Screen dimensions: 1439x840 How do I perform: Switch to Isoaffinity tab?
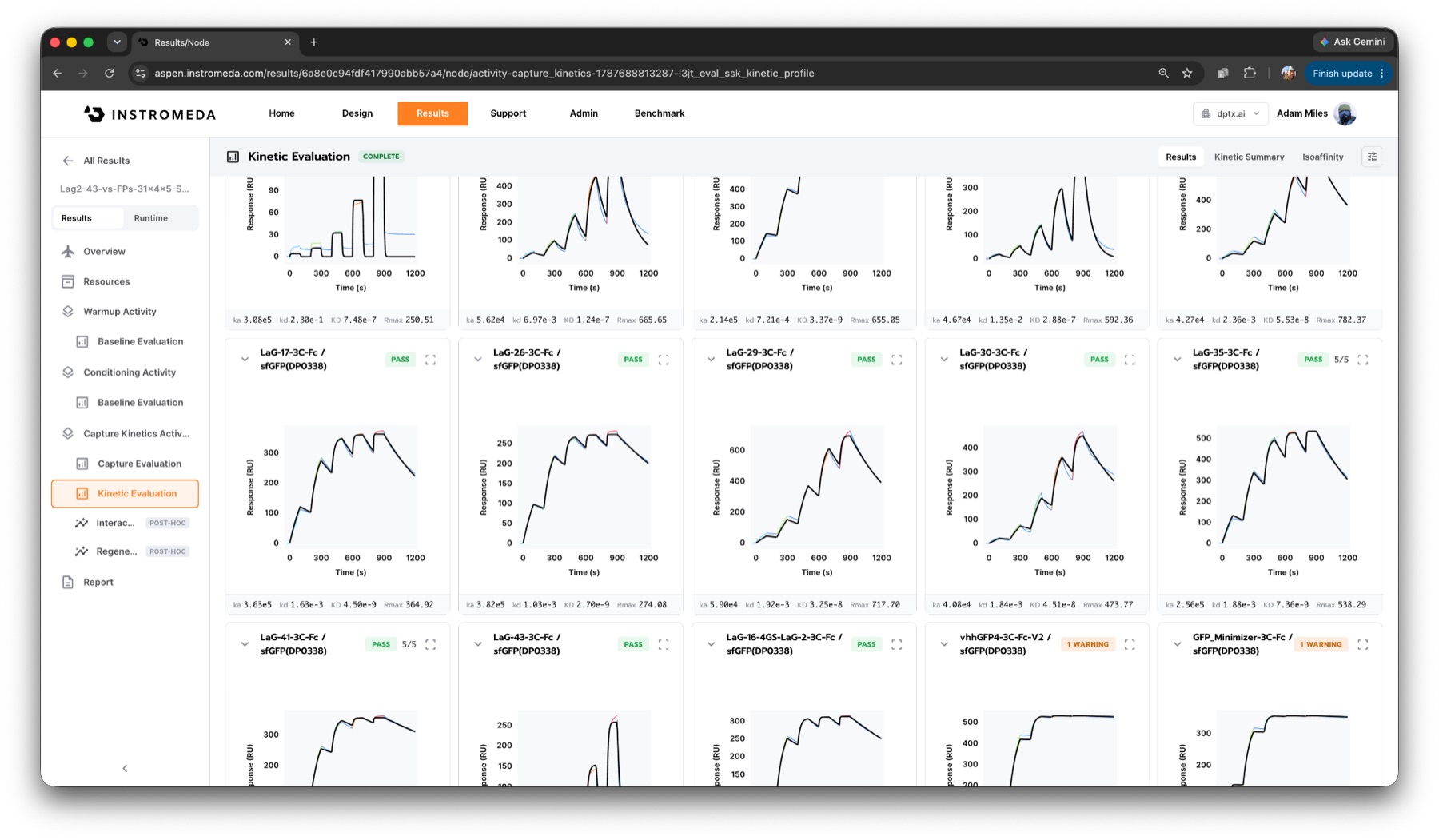point(1322,157)
